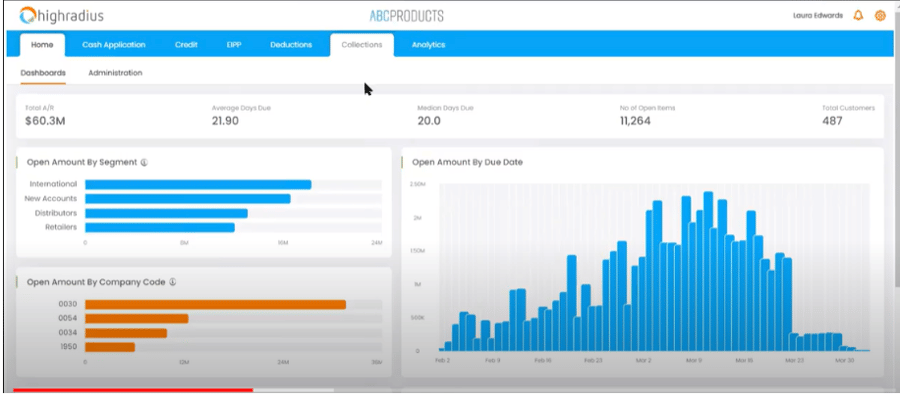Switch to the Collections tab
This screenshot has width=900, height=398.
[362, 45]
